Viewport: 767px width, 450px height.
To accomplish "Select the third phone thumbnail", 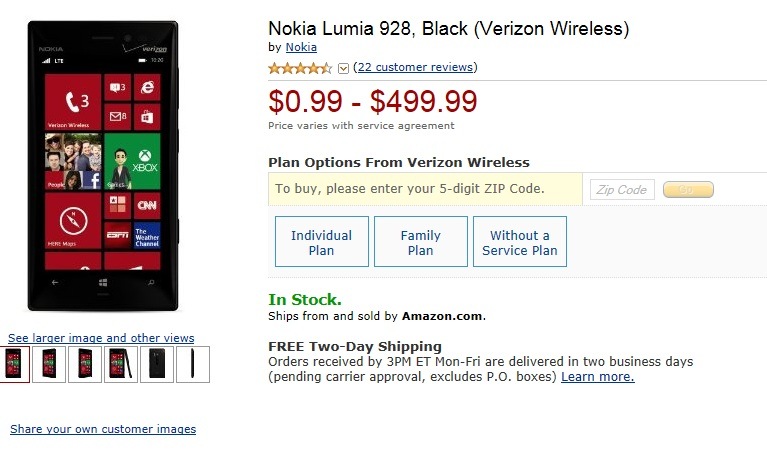I will point(85,364).
